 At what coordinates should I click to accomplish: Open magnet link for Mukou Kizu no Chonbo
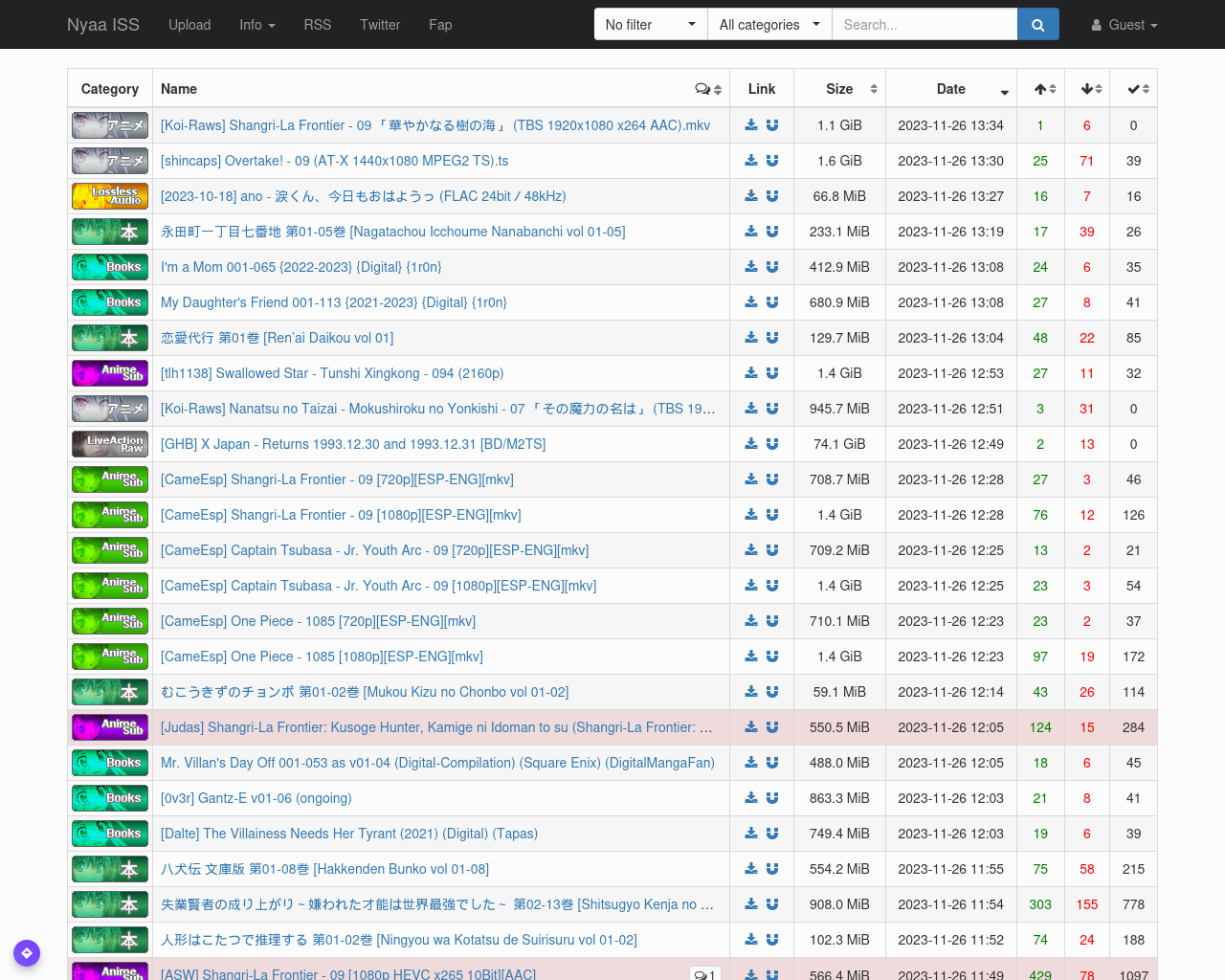(x=772, y=692)
